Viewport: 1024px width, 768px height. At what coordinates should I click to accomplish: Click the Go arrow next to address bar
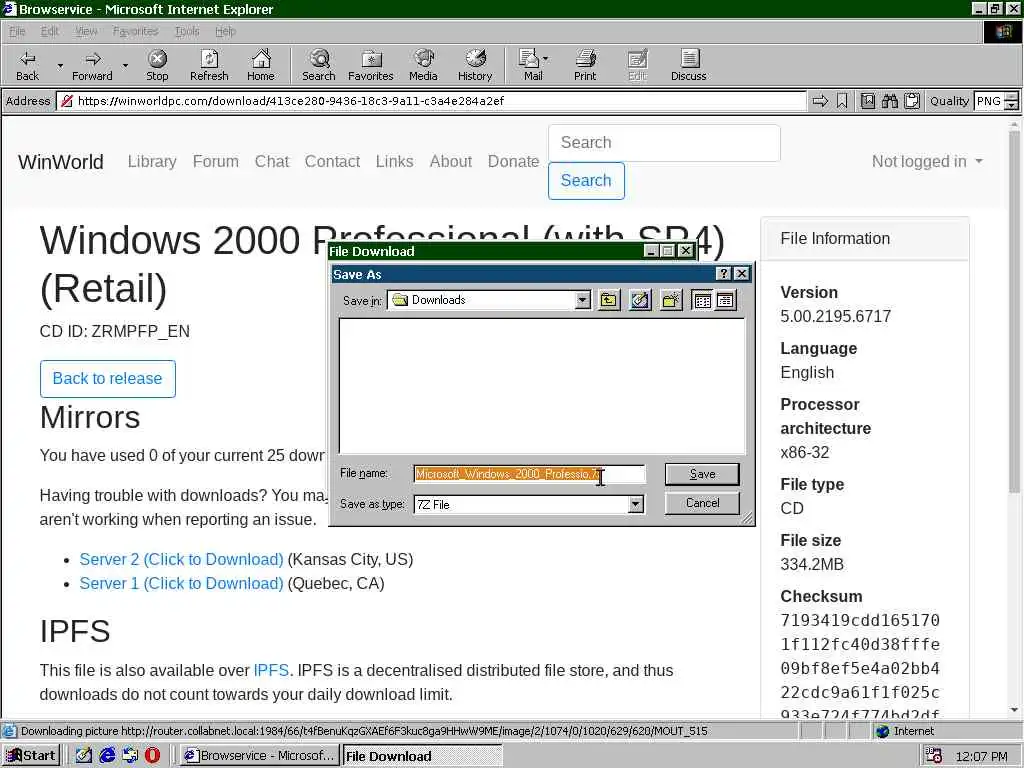pos(820,101)
